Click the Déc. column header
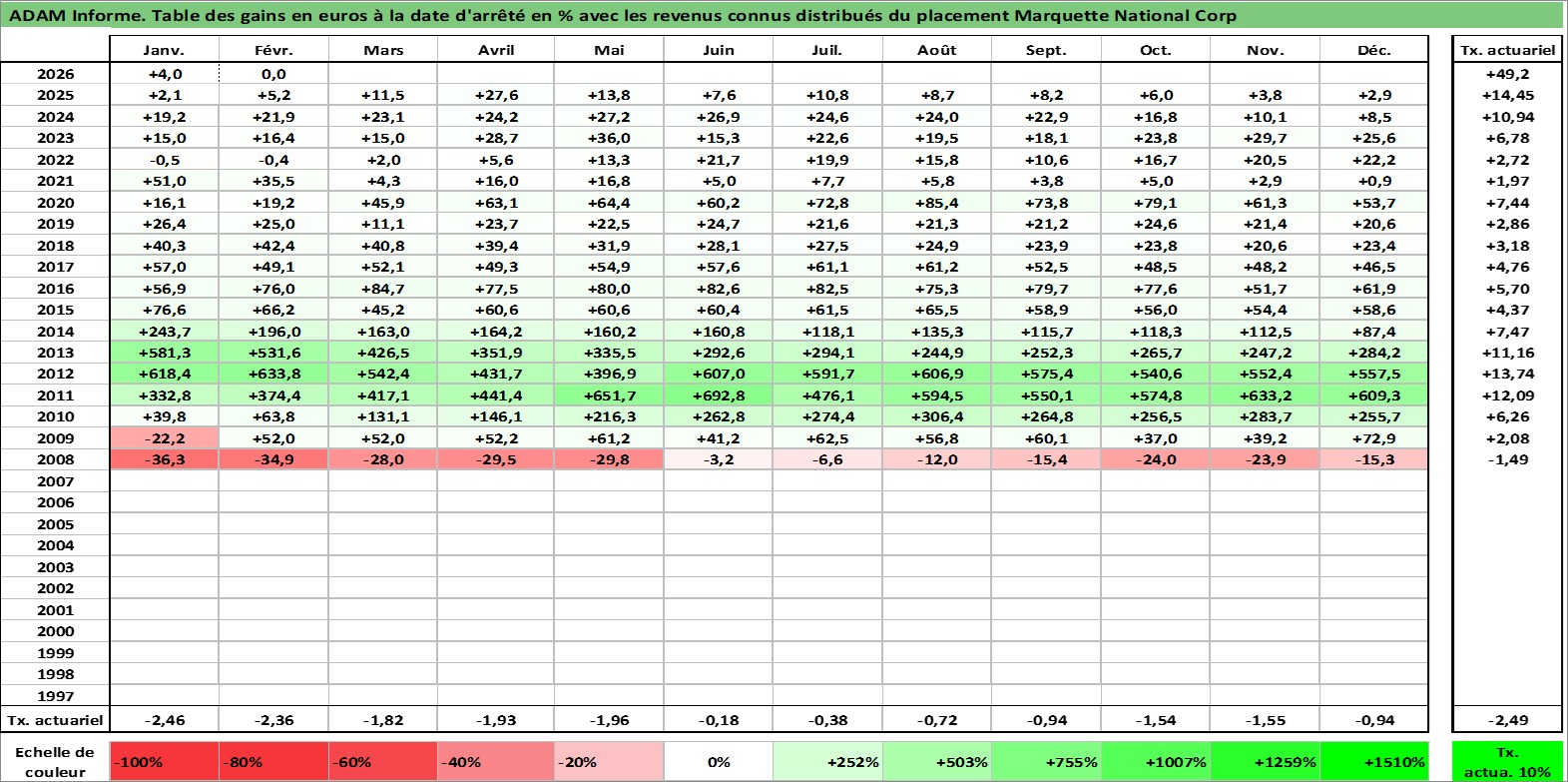This screenshot has width=1568, height=782. [x=1374, y=50]
